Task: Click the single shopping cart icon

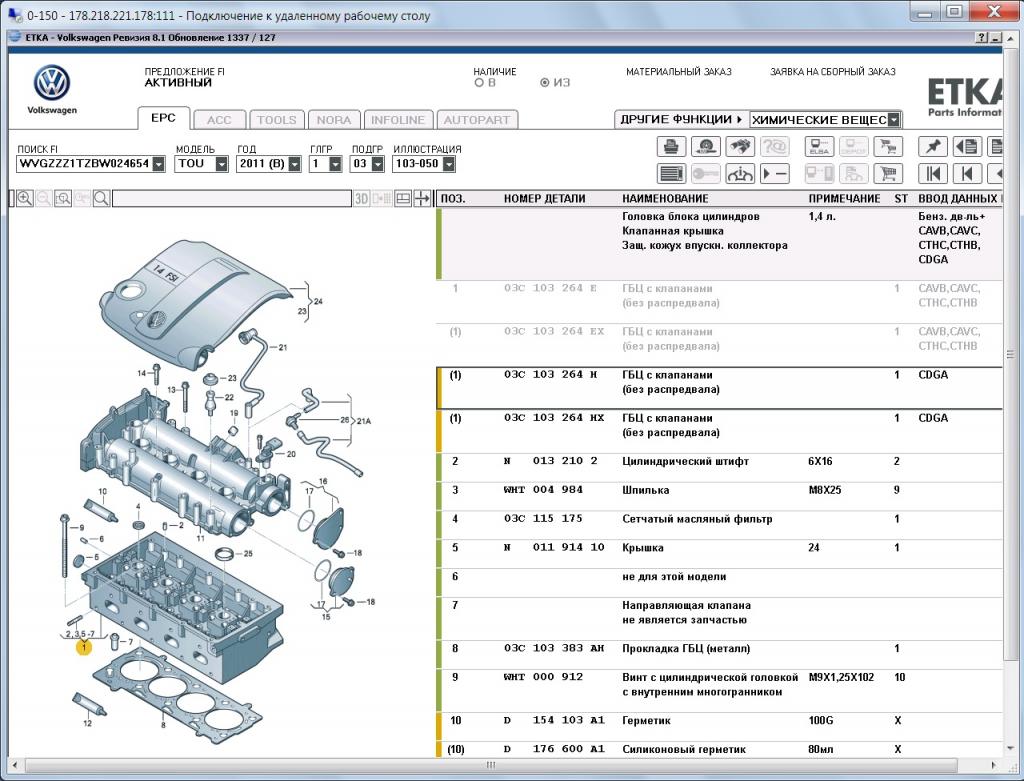Action: coord(888,174)
